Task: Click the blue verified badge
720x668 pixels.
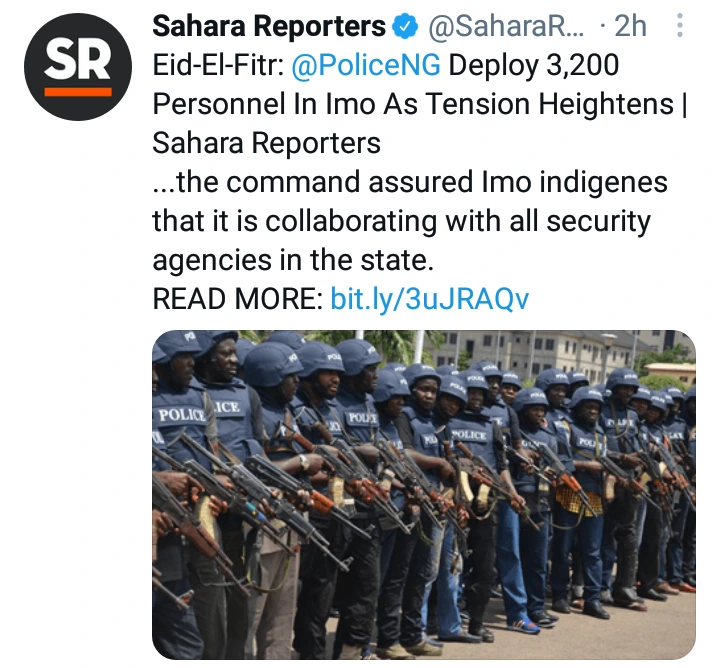Action: click(405, 26)
